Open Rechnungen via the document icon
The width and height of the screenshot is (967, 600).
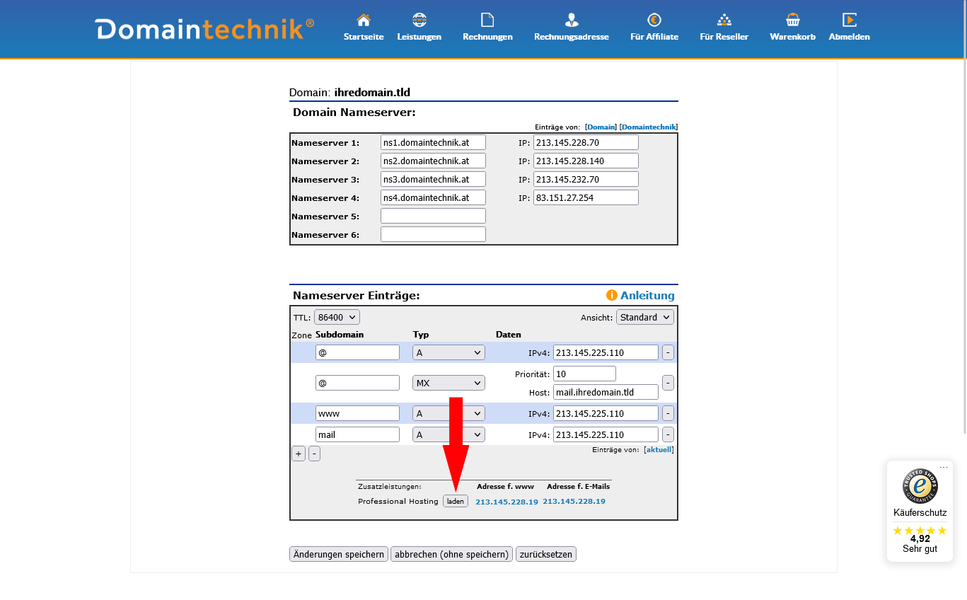(487, 18)
